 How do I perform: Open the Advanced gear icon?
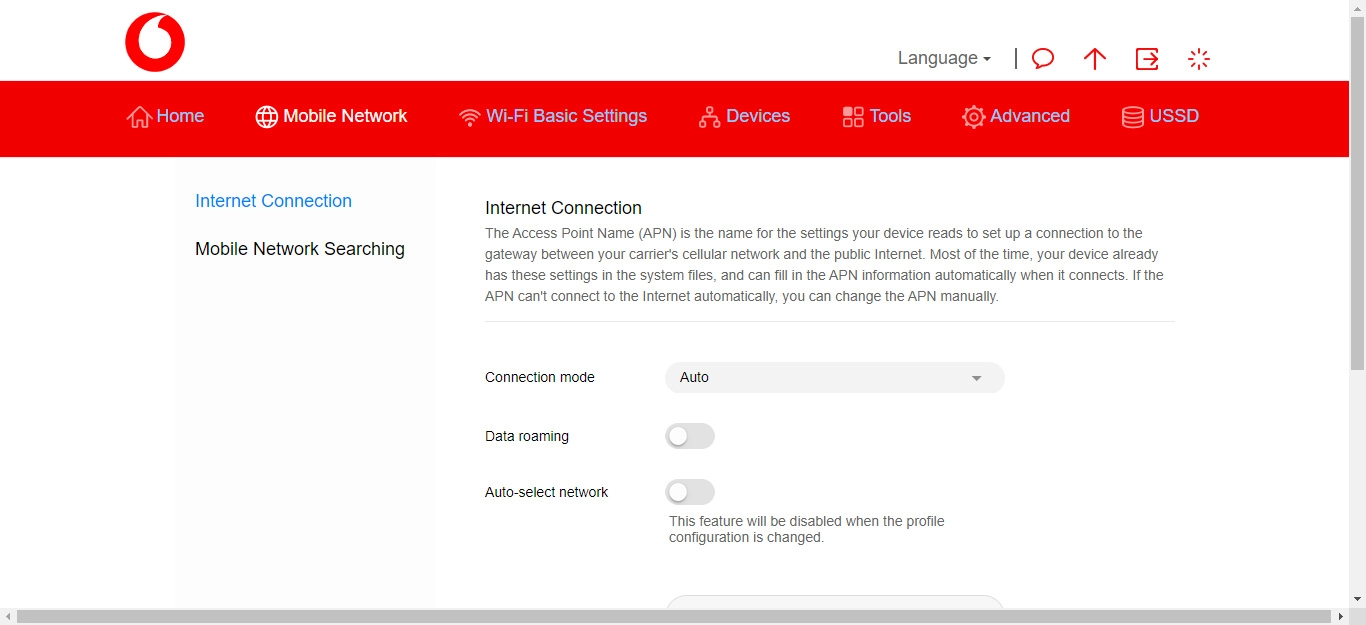click(x=972, y=116)
